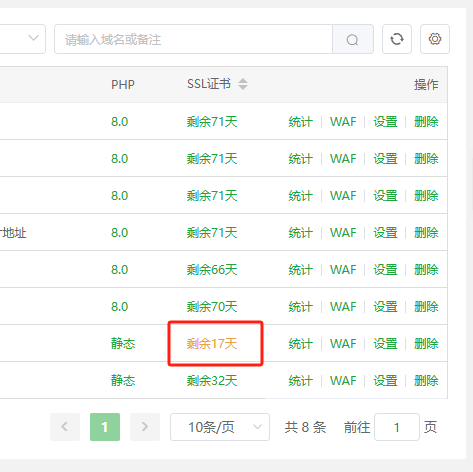Open WAF for the 剩余66天 row
Screen dimensions: 473x472
point(343,270)
